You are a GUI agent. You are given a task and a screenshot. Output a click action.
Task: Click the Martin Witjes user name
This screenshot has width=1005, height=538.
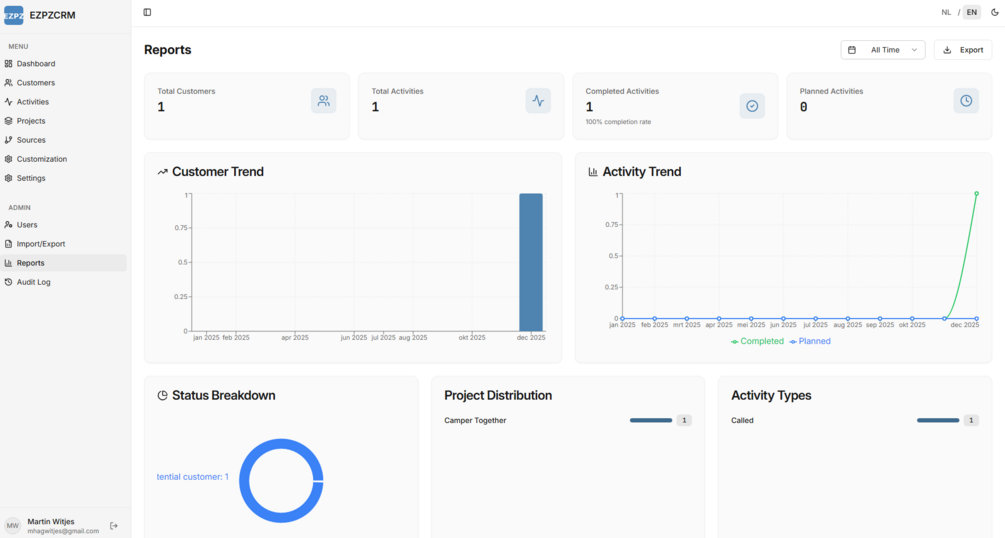tap(51, 522)
